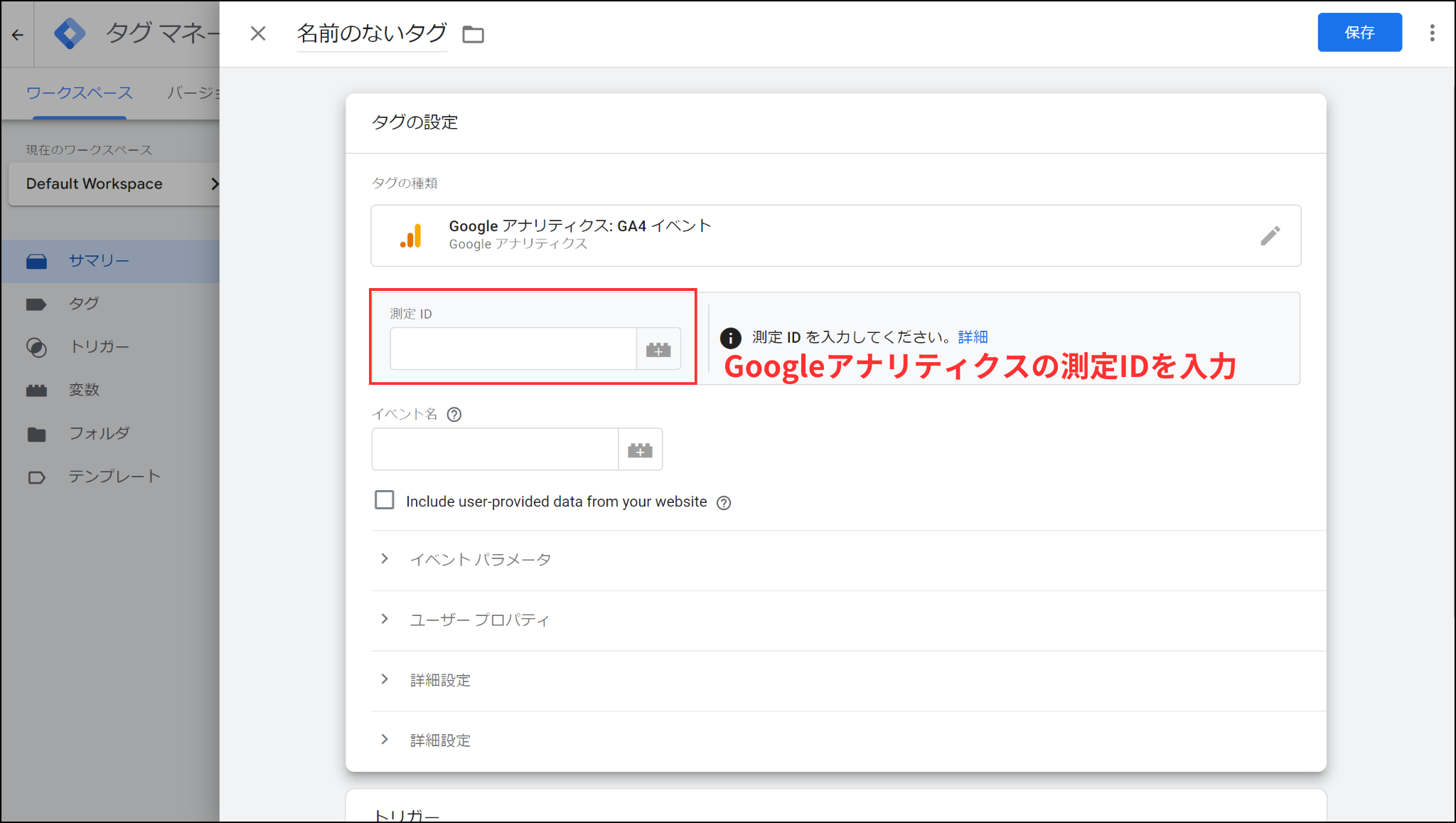Click the 変数 sidebar item

111,390
